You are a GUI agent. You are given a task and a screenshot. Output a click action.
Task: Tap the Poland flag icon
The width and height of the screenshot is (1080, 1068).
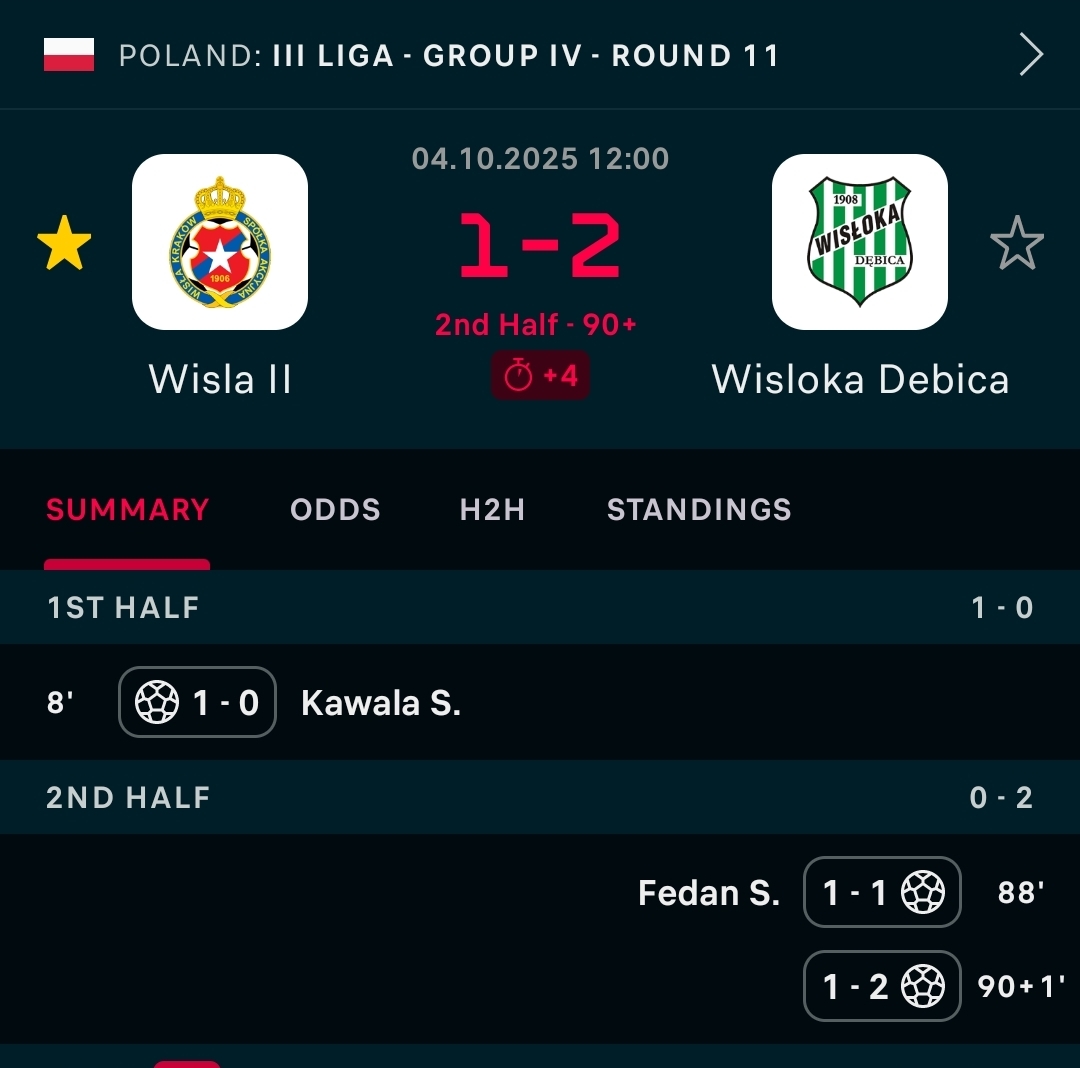pyautogui.click(x=69, y=55)
